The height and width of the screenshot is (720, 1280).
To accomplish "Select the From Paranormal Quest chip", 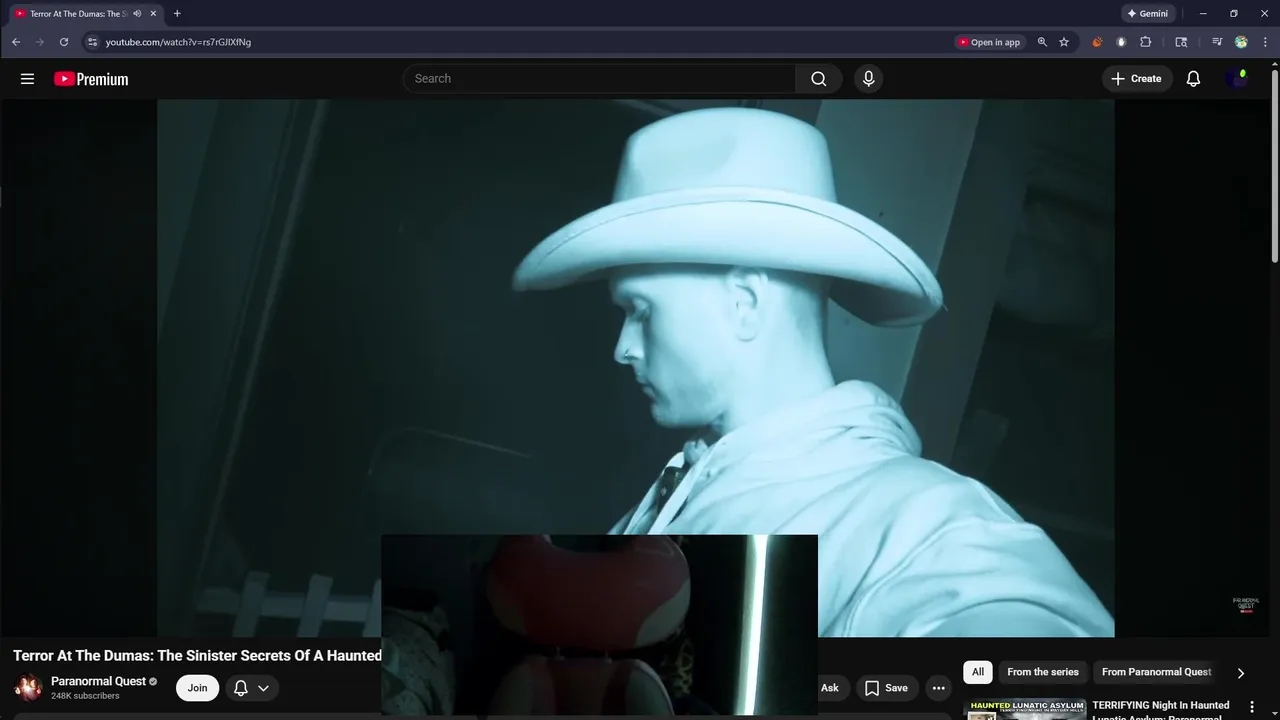I will 1156,672.
